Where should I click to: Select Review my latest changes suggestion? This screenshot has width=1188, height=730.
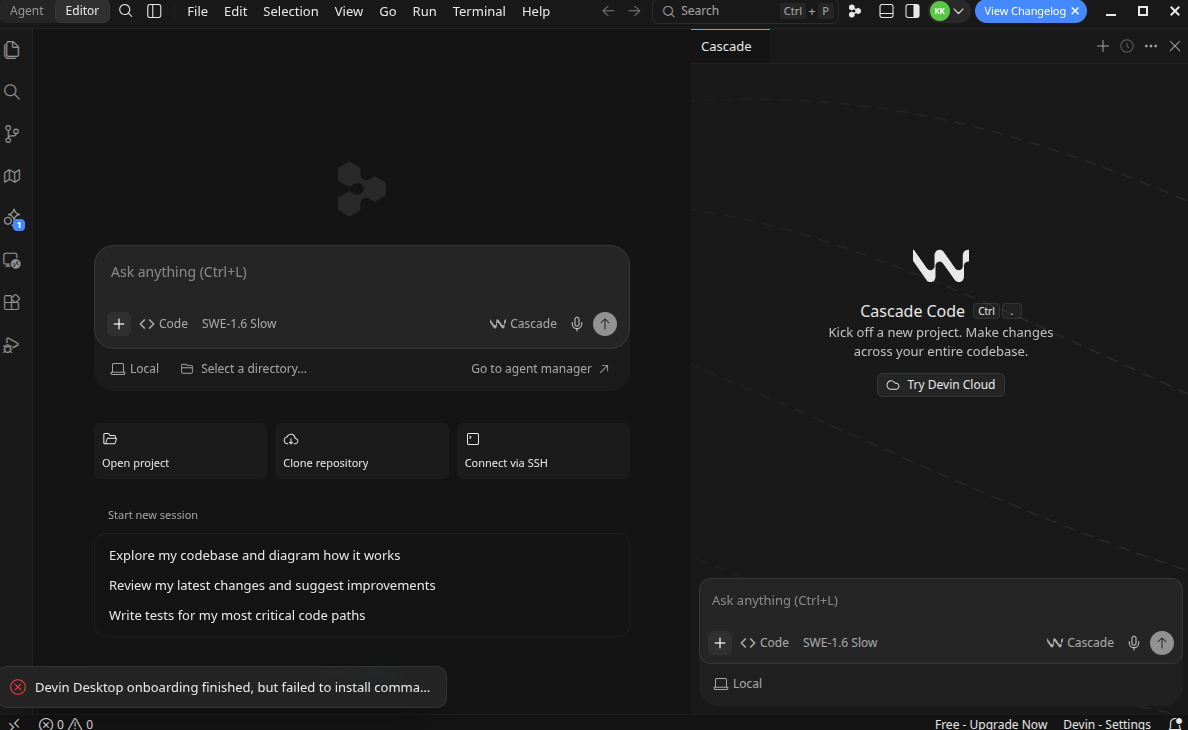(272, 585)
